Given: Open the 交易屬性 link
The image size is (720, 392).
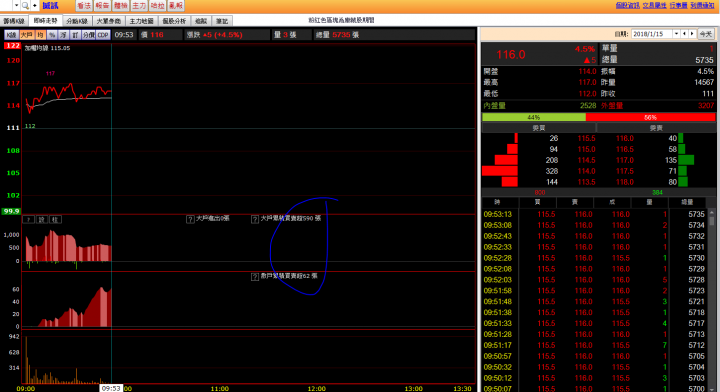Looking at the screenshot, I should [654, 5].
